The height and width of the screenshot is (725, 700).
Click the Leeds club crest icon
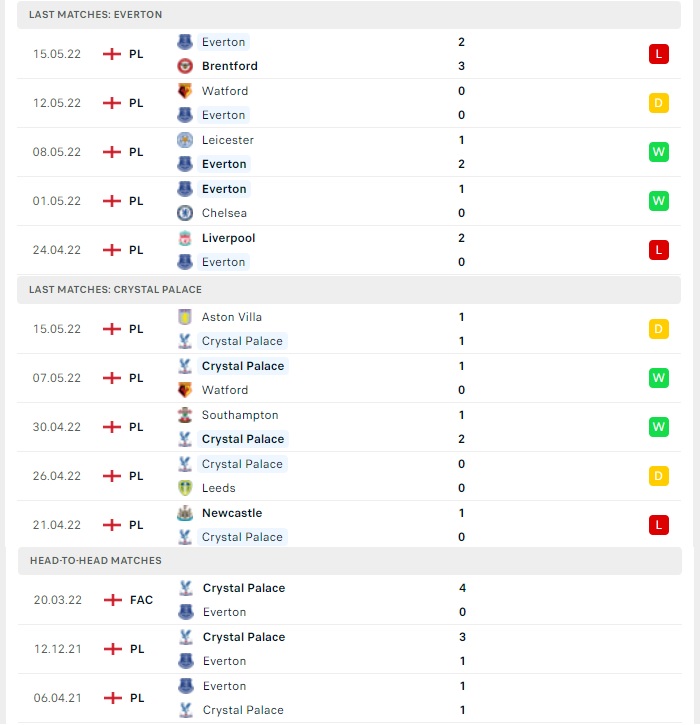(x=185, y=488)
